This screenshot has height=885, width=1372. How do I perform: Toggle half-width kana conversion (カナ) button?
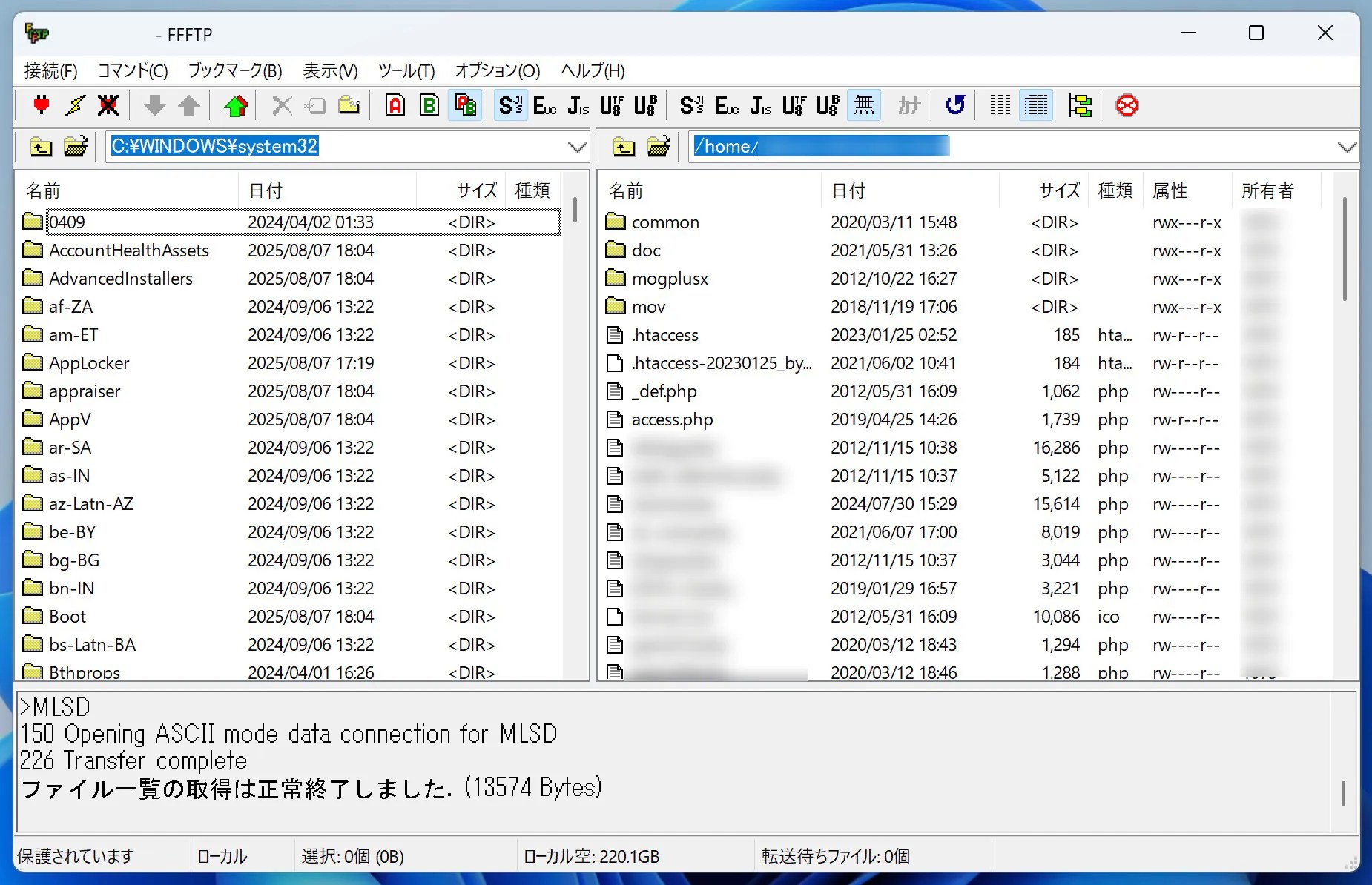click(x=908, y=105)
